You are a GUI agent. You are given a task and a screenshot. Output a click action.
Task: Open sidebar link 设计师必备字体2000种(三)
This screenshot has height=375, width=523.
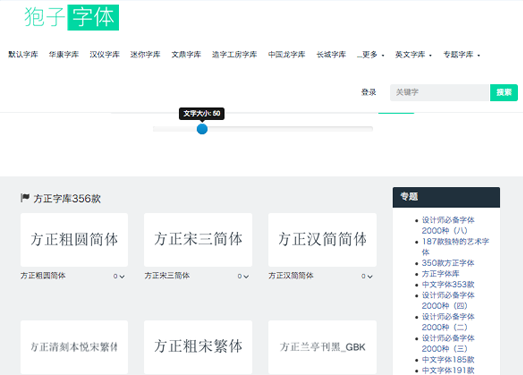pyautogui.click(x=448, y=343)
